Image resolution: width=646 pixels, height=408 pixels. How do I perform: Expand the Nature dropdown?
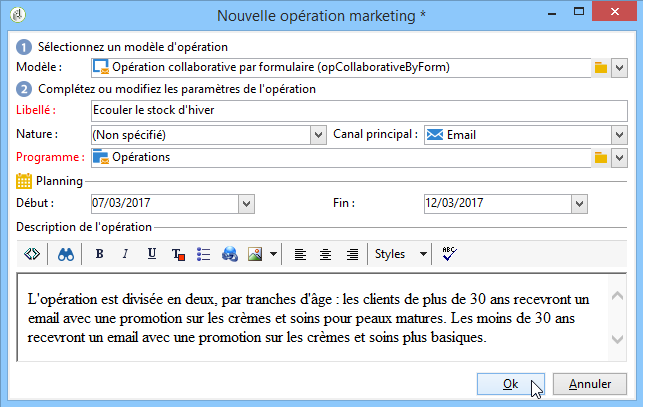(318, 135)
